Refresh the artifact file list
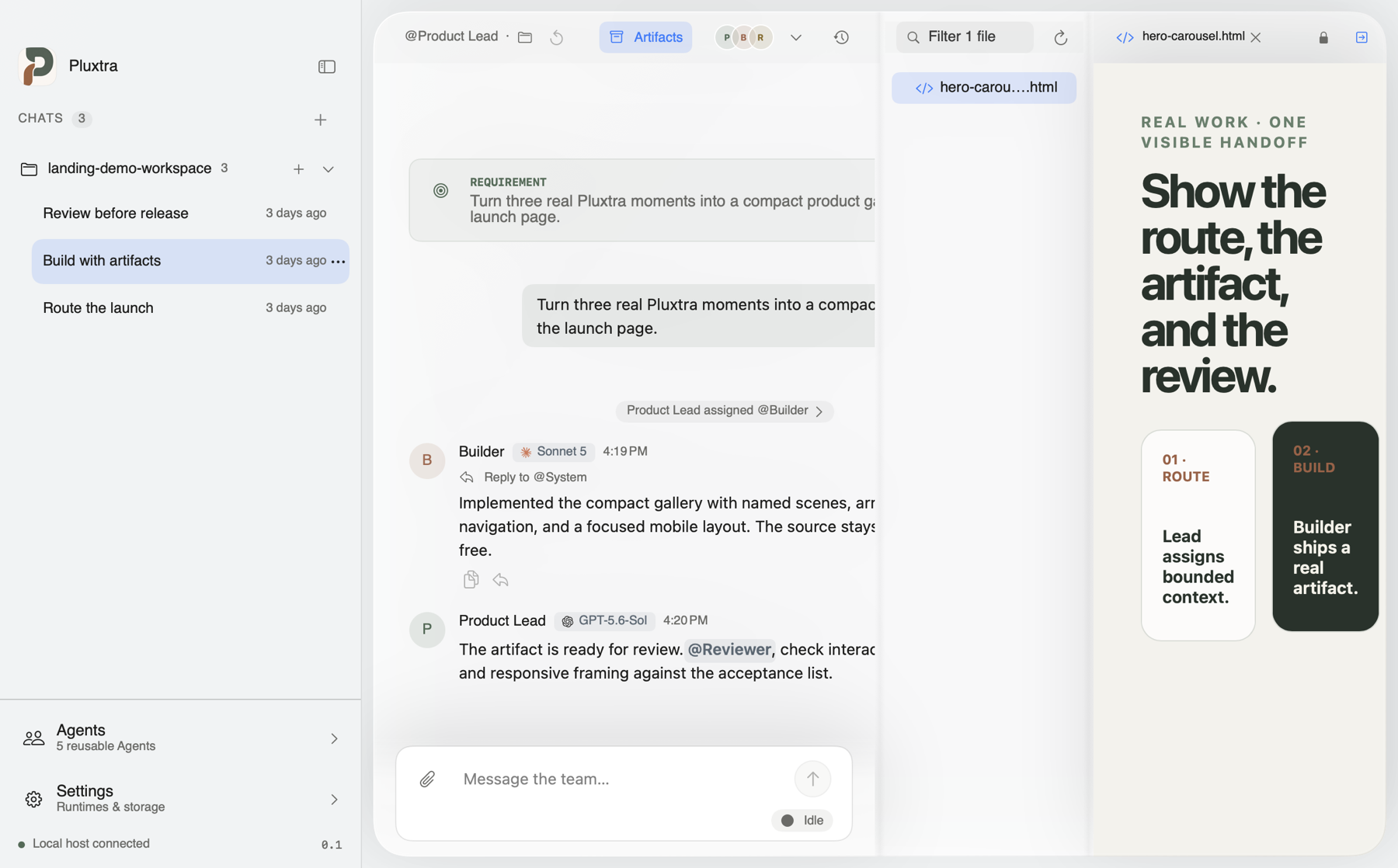 (x=1061, y=37)
